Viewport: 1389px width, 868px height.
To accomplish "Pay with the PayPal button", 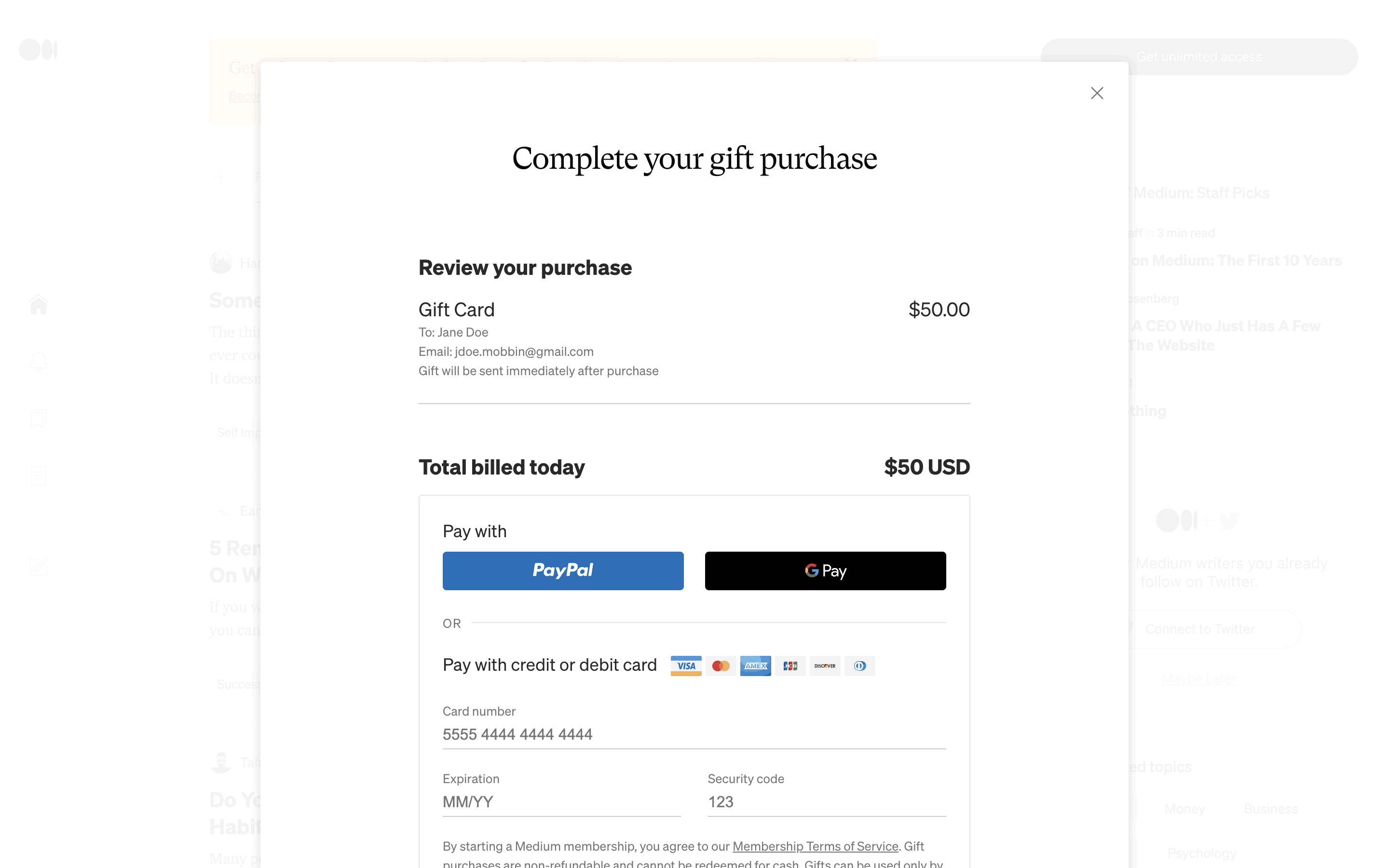I will [562, 570].
